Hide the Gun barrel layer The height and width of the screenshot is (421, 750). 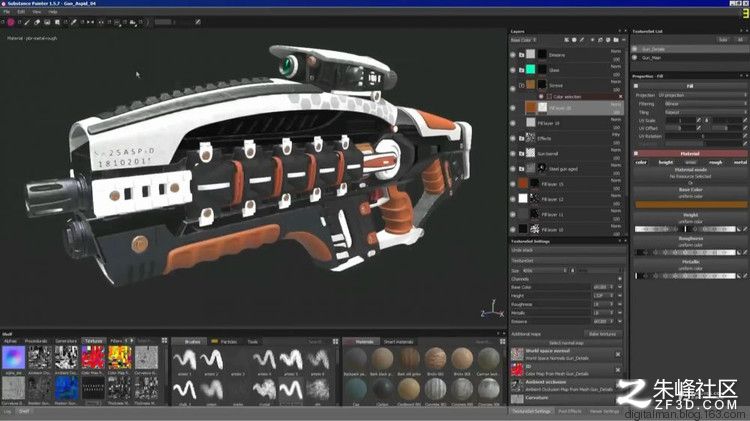(513, 154)
